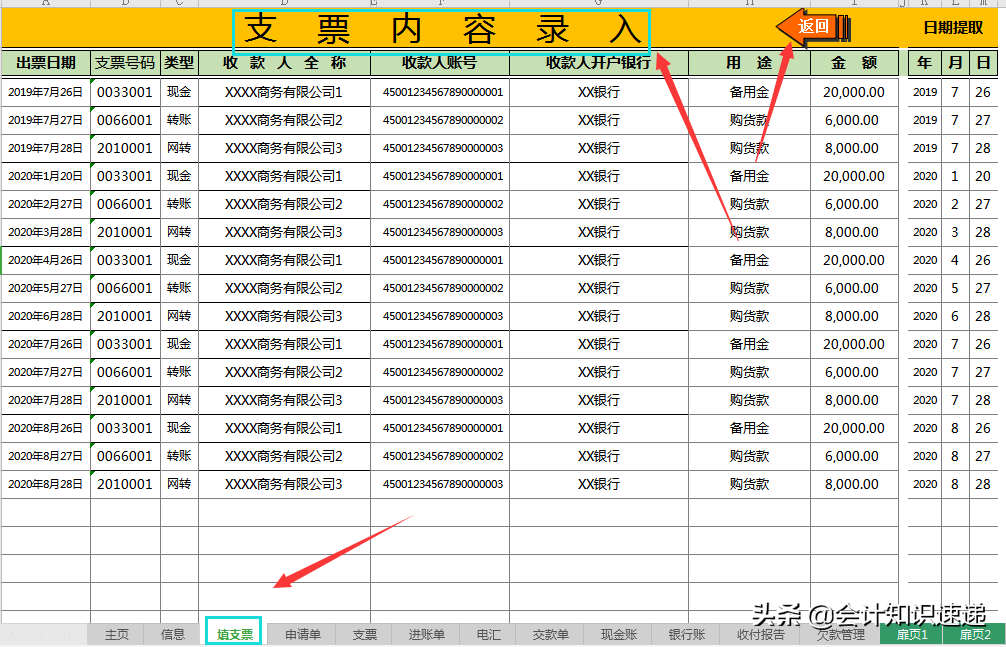Select the 收款人账号 column header
1006x647 pixels.
(x=442, y=61)
